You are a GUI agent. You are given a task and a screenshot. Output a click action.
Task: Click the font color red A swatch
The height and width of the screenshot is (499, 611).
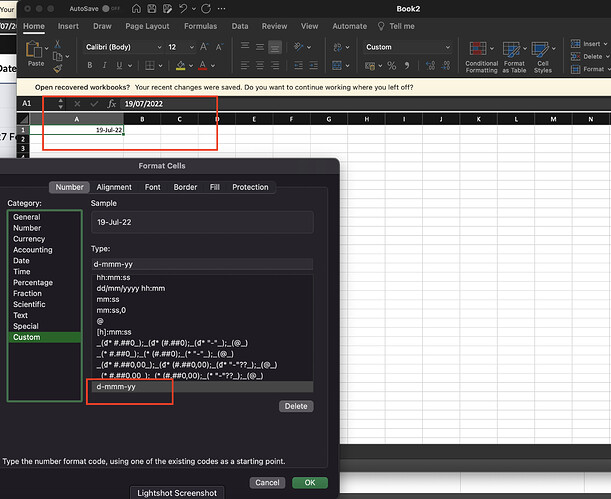pos(203,66)
